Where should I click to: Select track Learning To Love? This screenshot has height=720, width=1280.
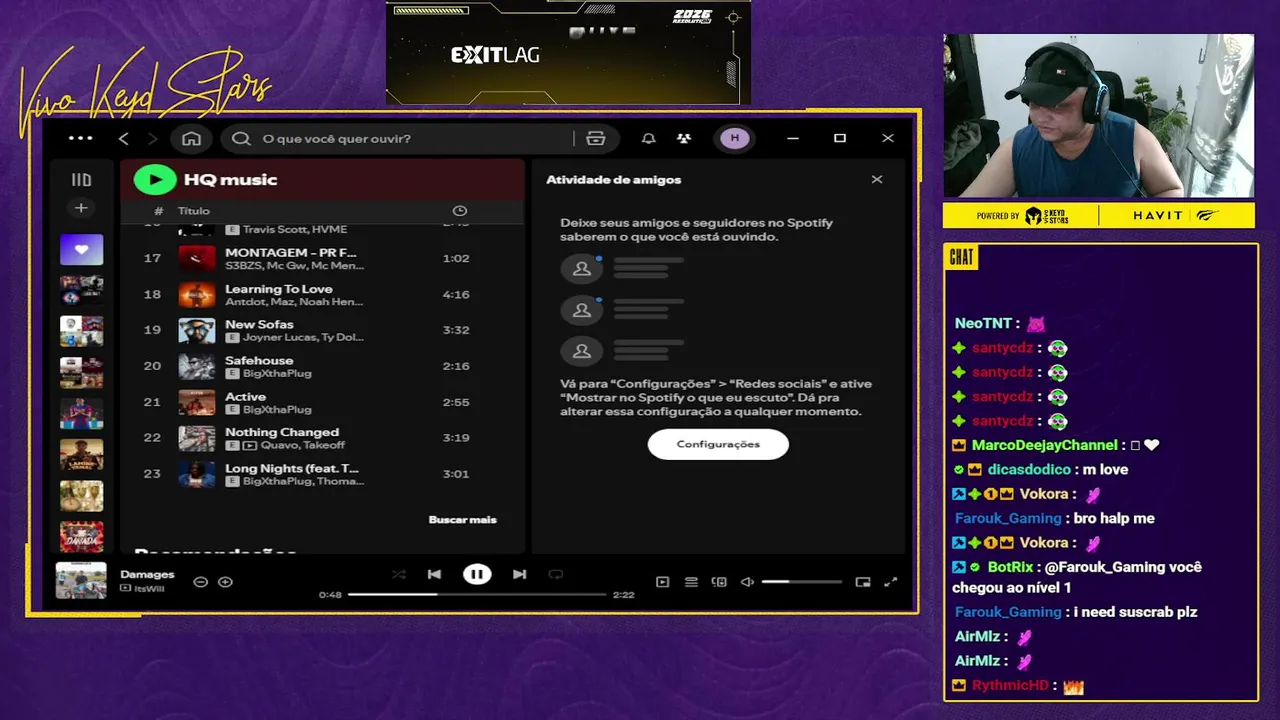[320, 294]
